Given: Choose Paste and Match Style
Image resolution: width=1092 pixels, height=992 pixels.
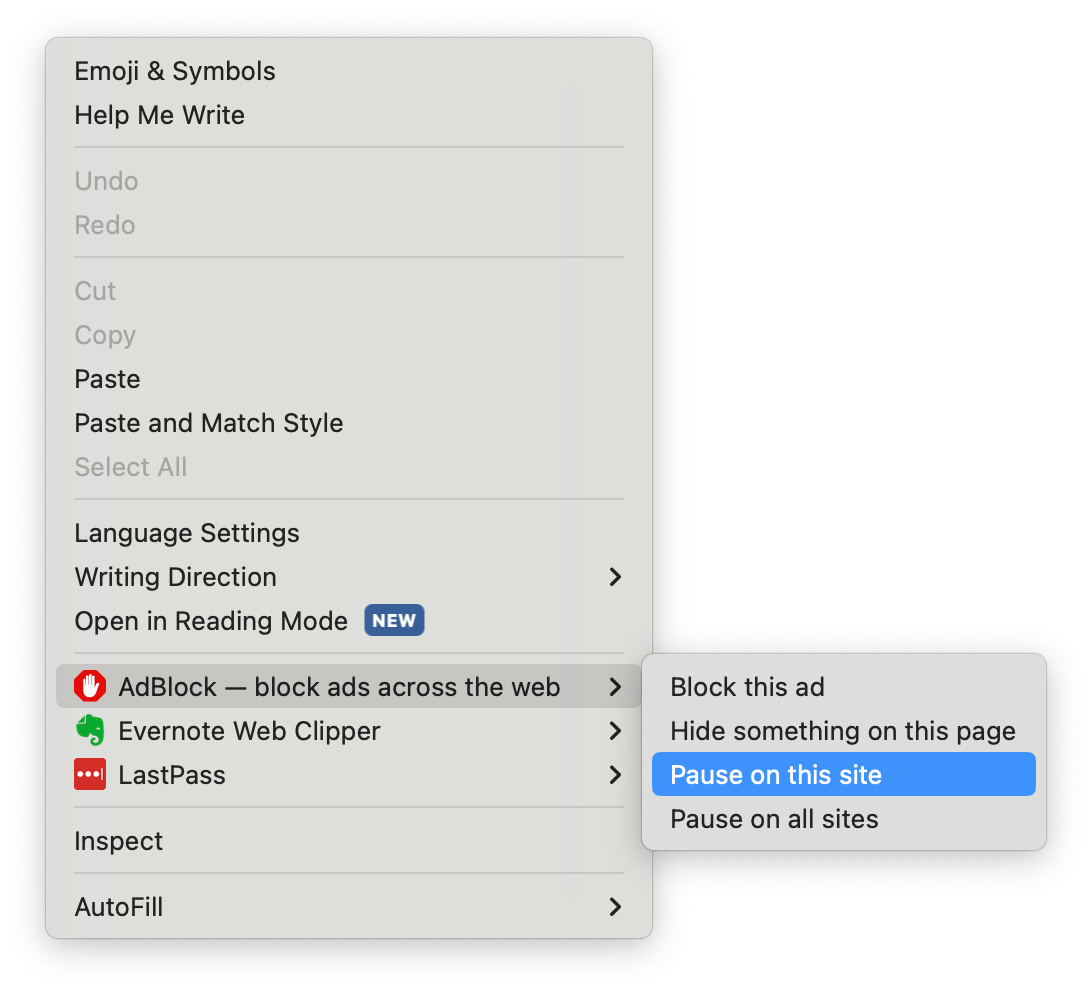Looking at the screenshot, I should coord(209,423).
